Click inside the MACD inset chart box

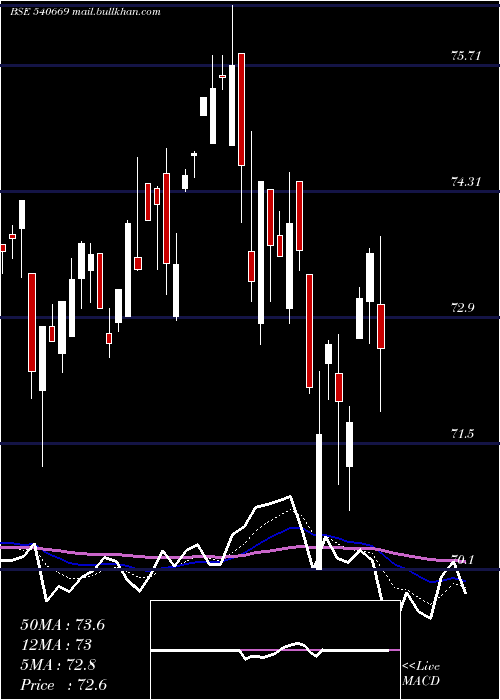(x=275, y=650)
